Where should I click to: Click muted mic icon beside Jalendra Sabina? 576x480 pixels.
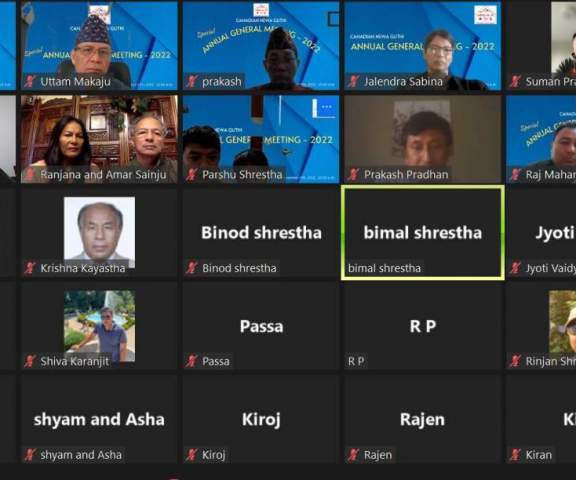(x=353, y=81)
